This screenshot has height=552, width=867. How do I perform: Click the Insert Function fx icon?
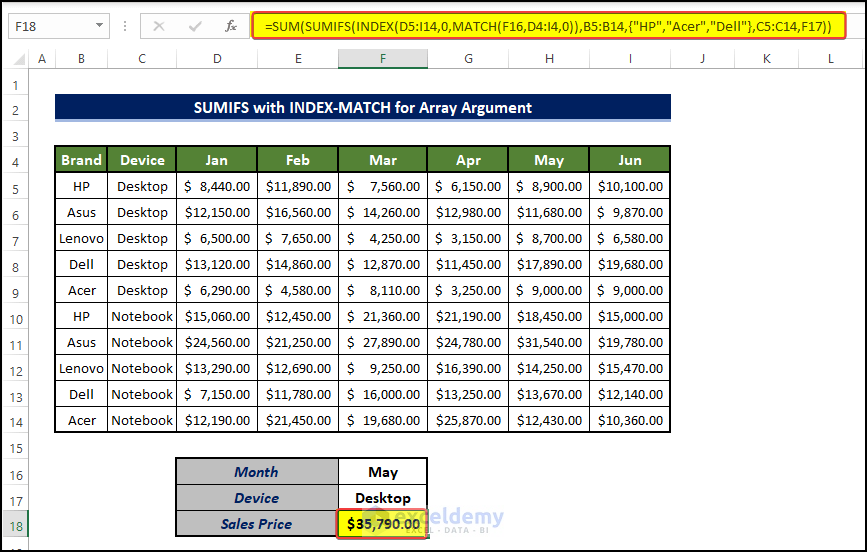(x=230, y=25)
